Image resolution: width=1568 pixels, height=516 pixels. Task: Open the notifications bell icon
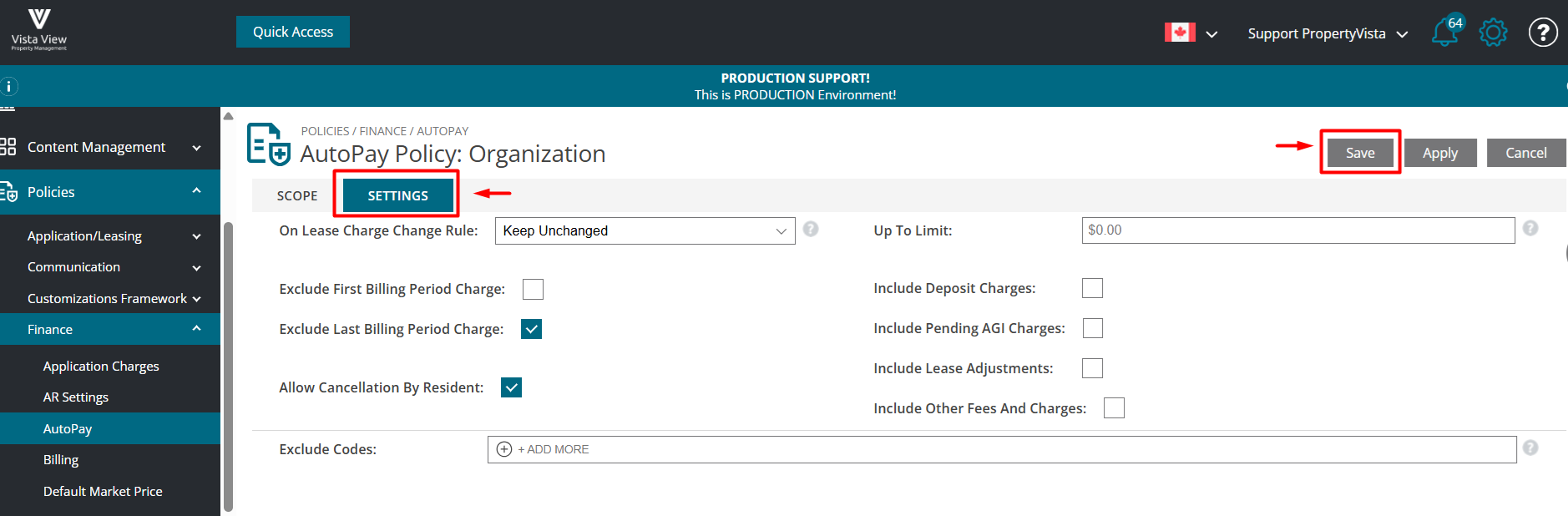click(x=1445, y=33)
